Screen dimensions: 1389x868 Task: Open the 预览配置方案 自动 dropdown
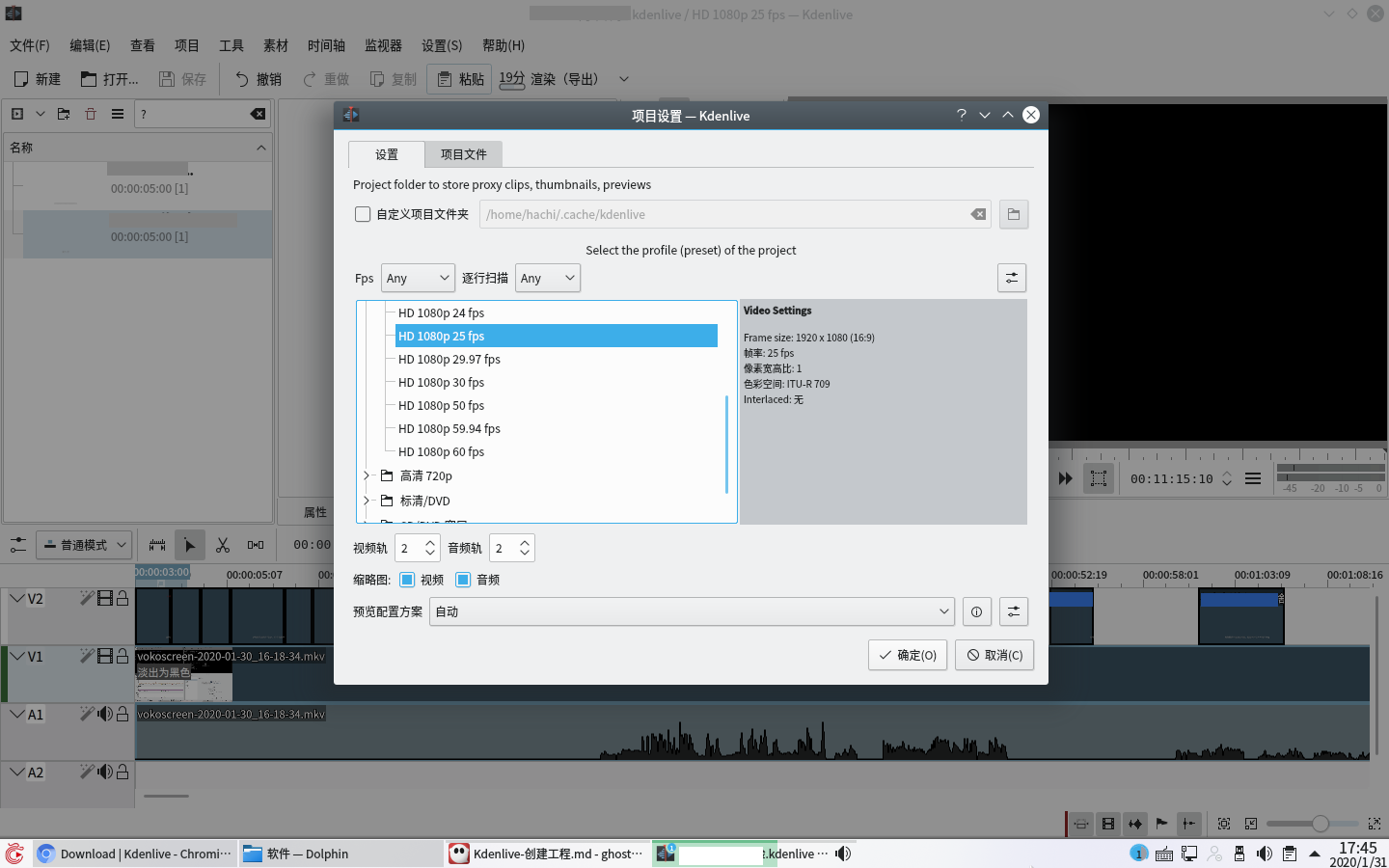click(x=691, y=611)
